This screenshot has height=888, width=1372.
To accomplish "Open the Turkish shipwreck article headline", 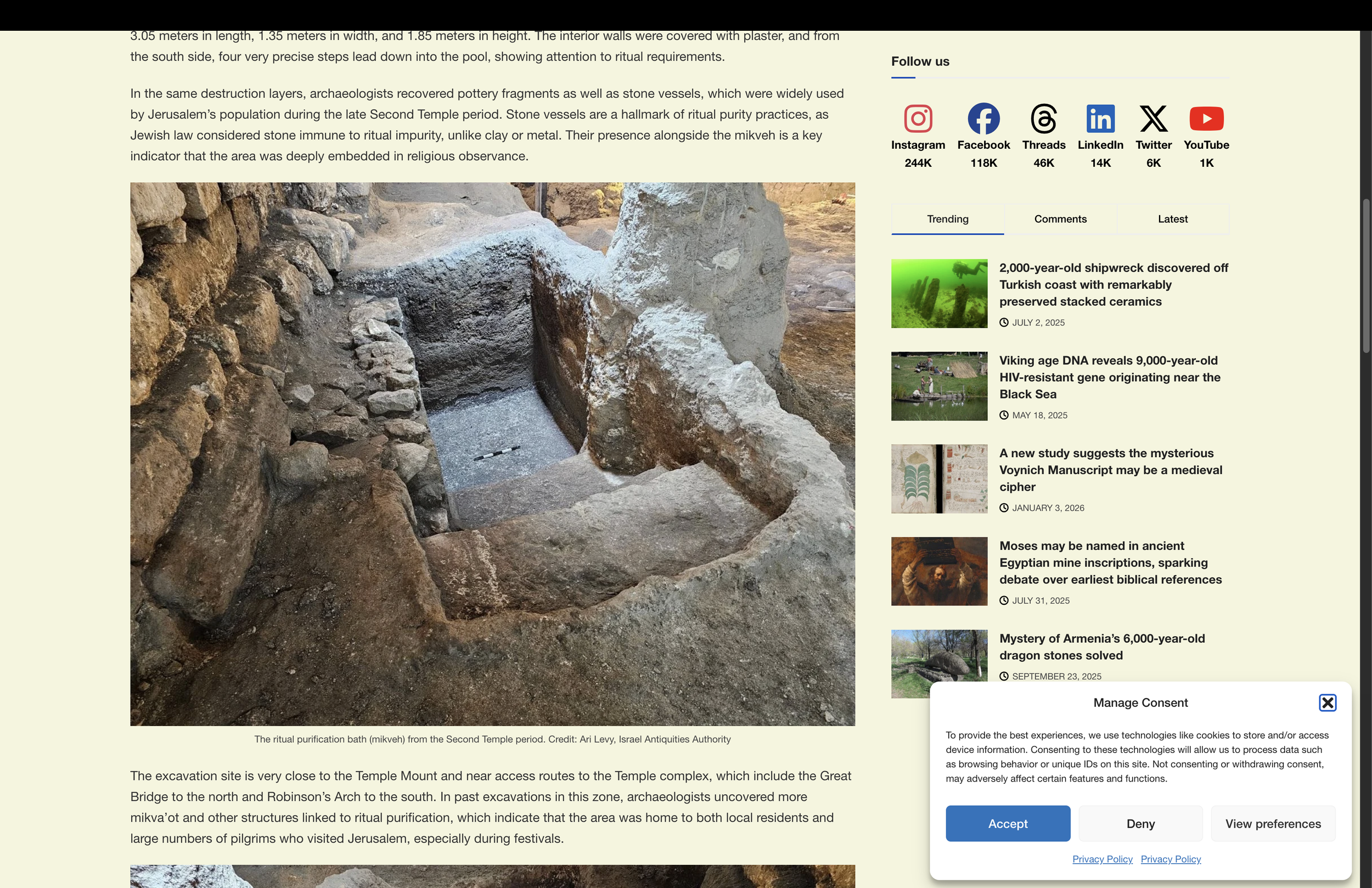I will [x=1112, y=285].
